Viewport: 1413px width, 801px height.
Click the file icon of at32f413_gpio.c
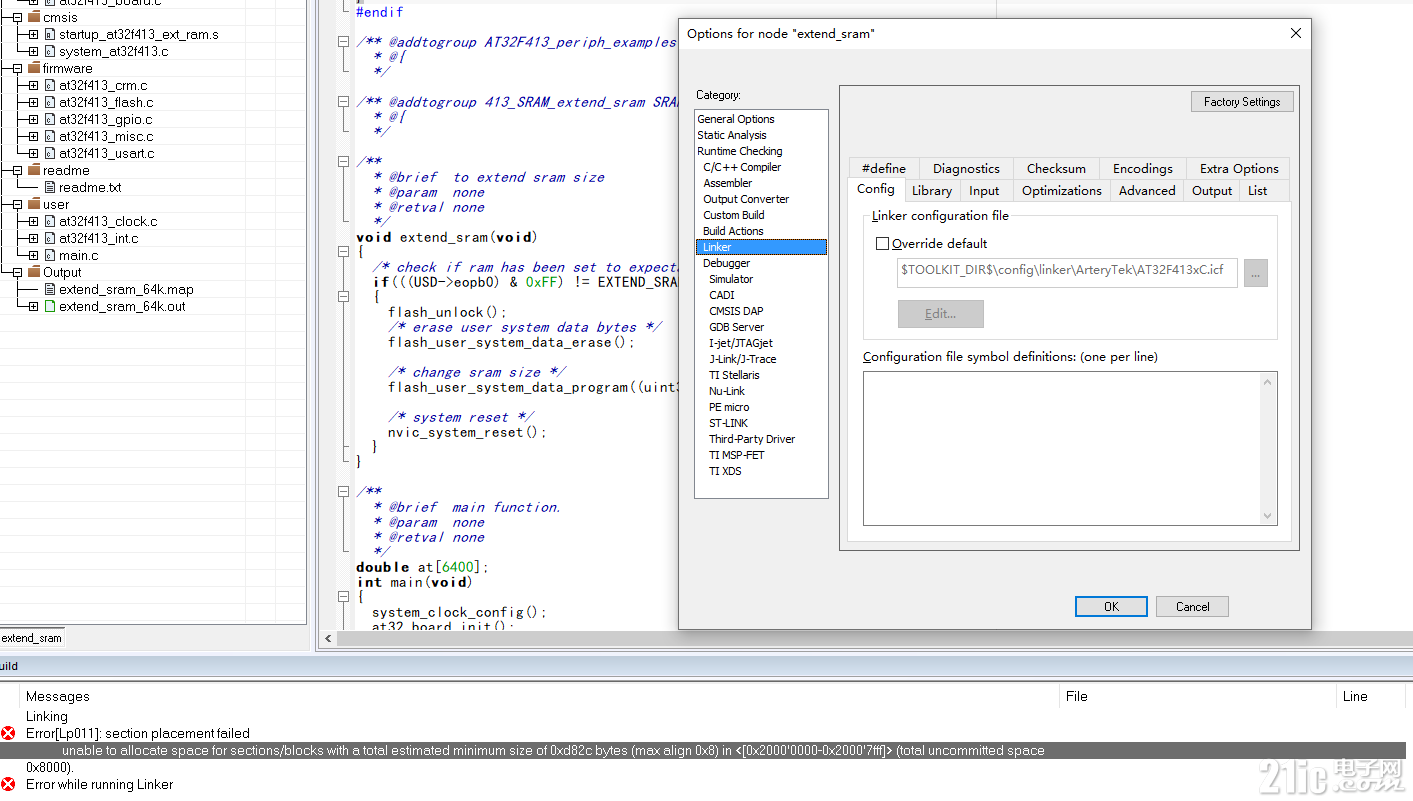click(x=49, y=119)
